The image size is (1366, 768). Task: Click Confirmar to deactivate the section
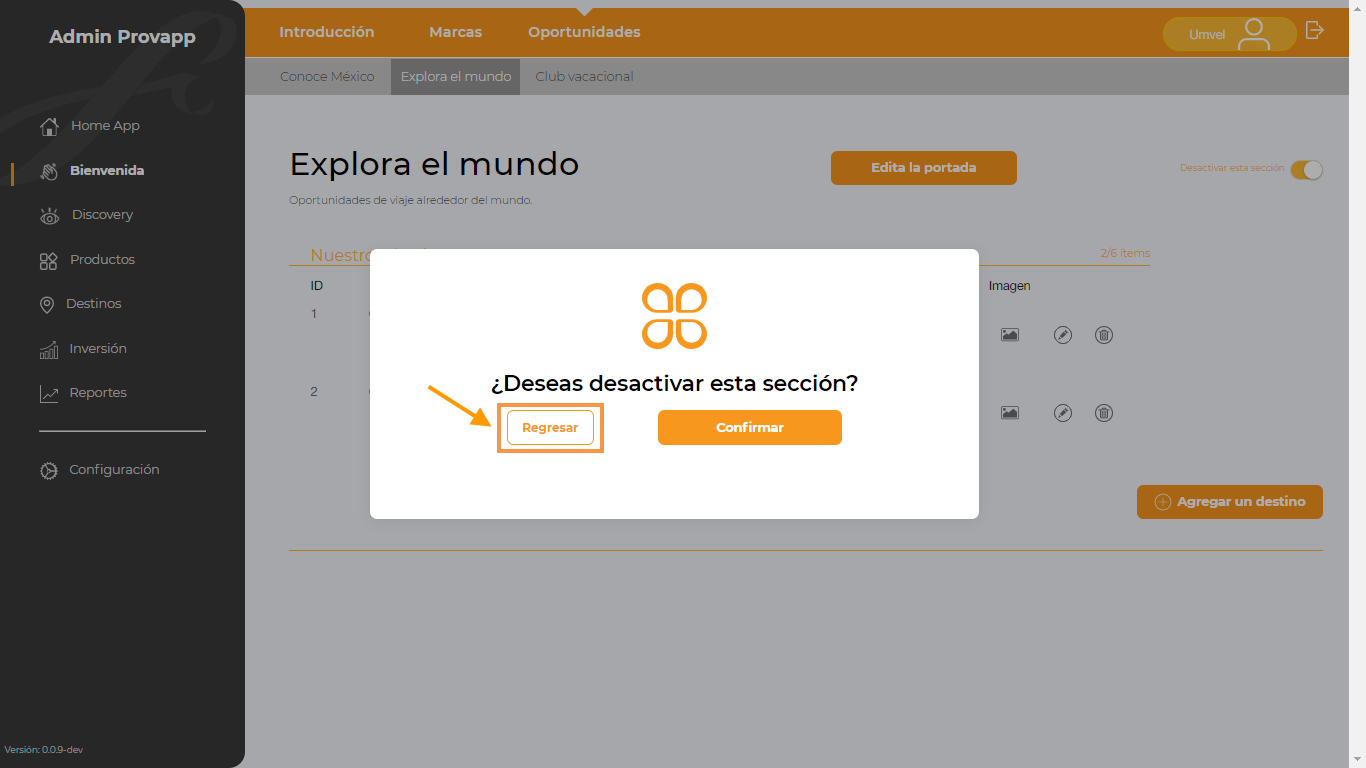(x=750, y=428)
